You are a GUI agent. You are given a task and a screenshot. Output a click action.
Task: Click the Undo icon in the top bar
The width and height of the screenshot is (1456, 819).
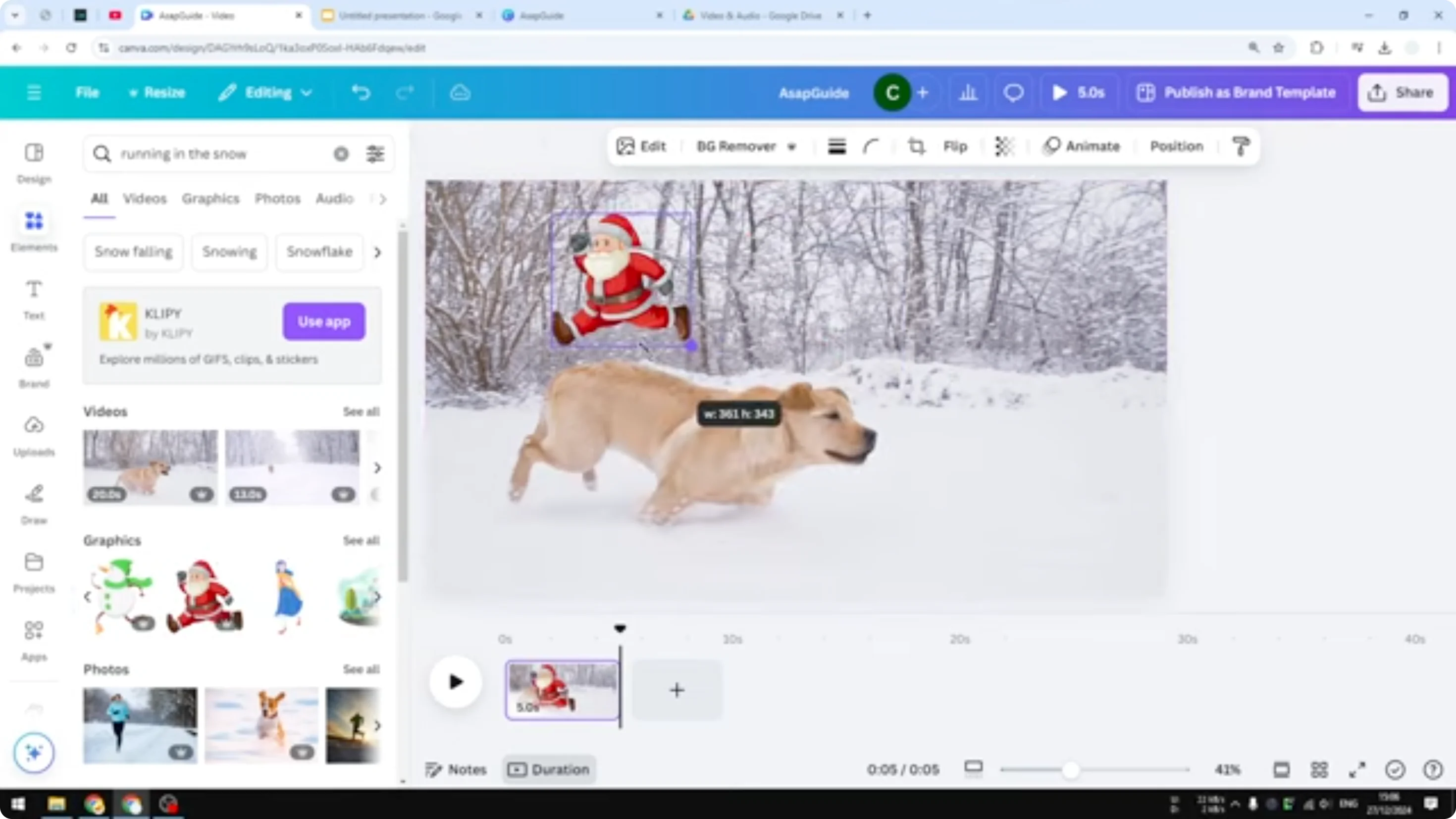362,92
